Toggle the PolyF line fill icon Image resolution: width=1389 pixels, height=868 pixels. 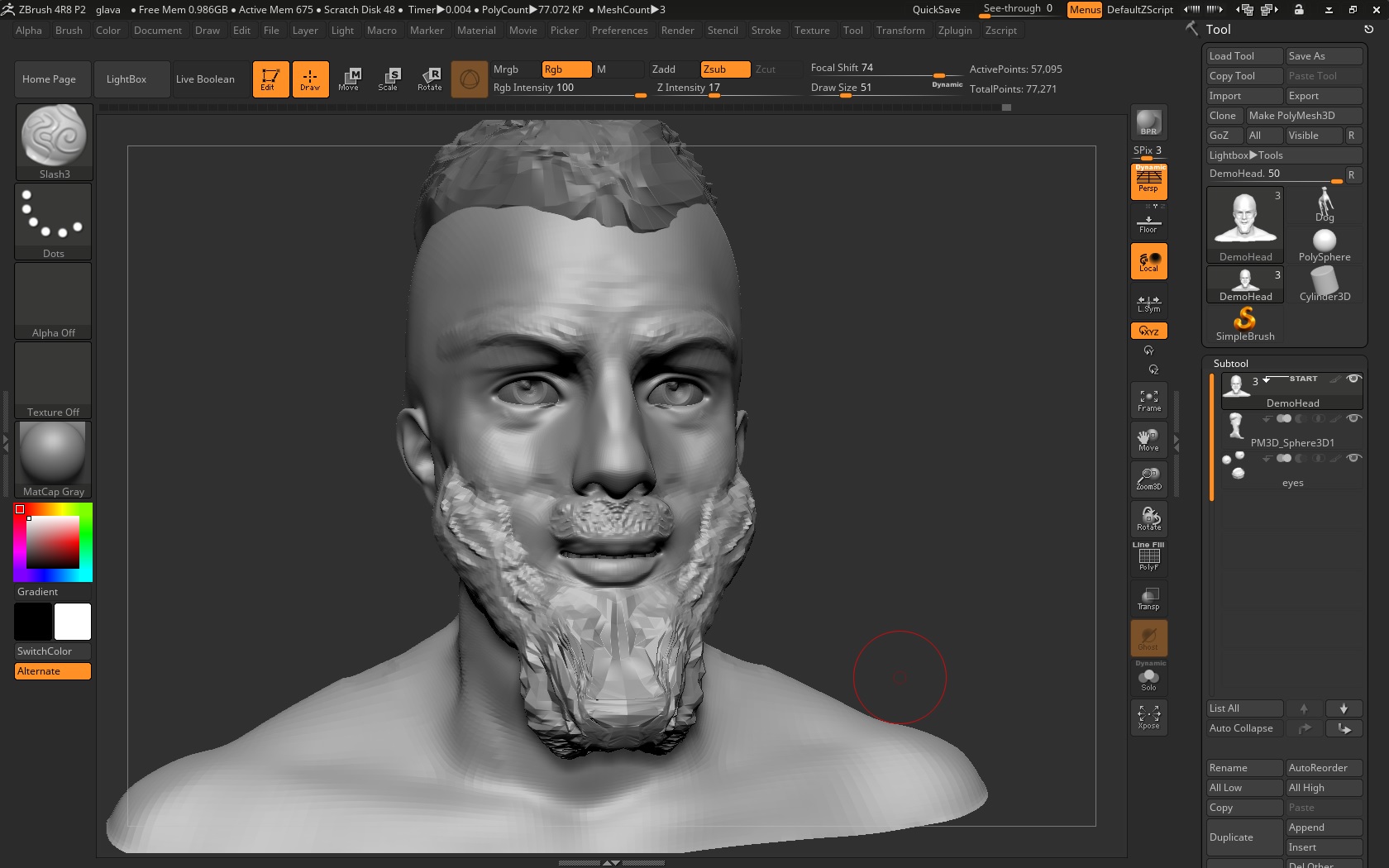tap(1148, 558)
